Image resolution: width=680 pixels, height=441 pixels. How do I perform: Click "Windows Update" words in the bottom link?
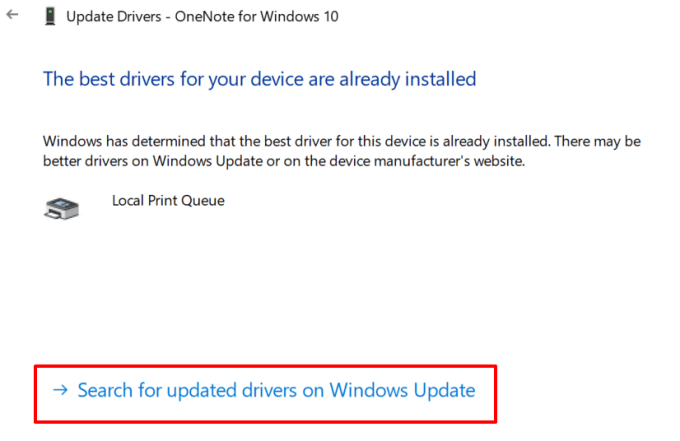[x=411, y=389]
